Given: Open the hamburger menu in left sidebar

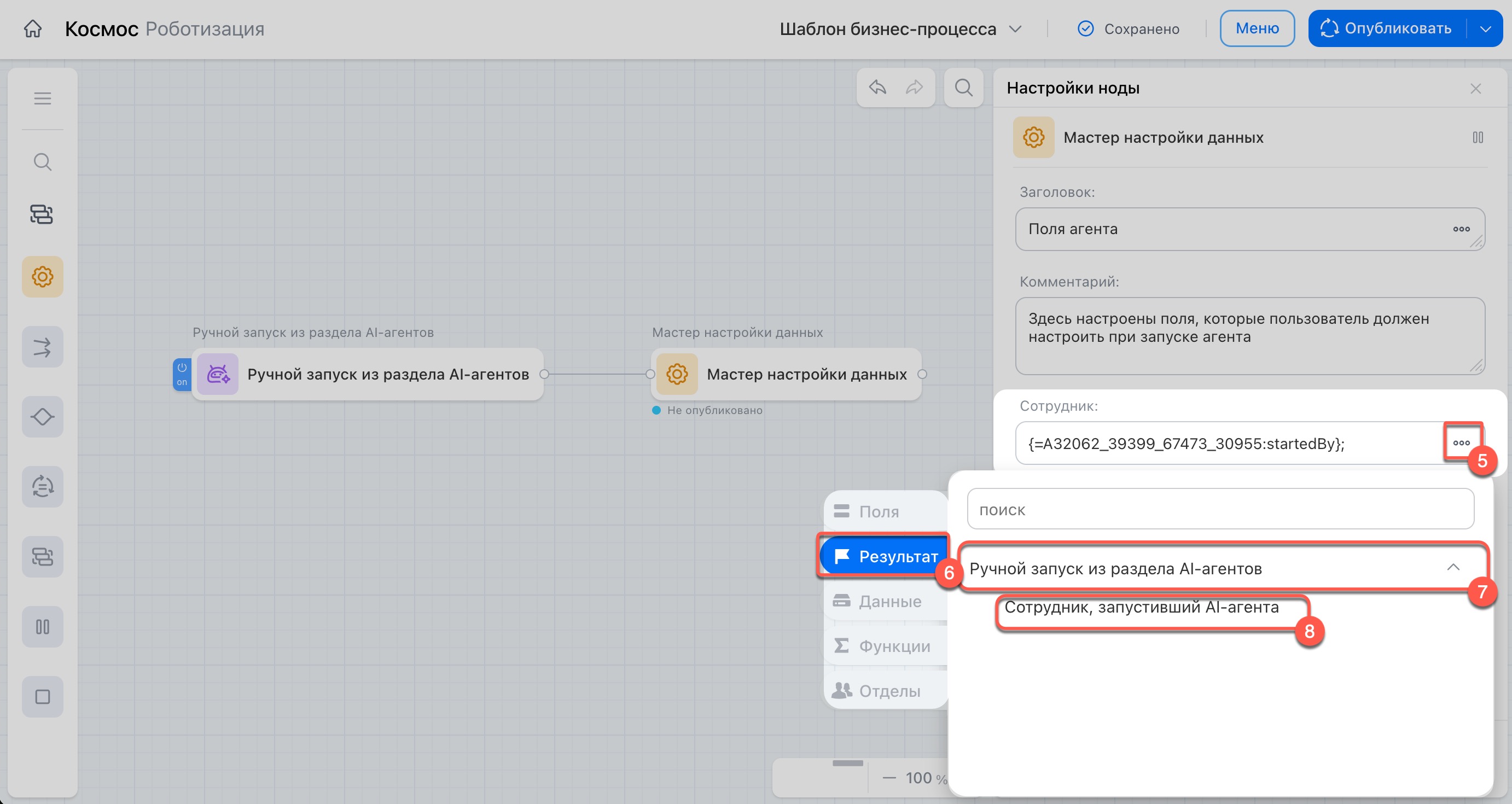Looking at the screenshot, I should [42, 98].
